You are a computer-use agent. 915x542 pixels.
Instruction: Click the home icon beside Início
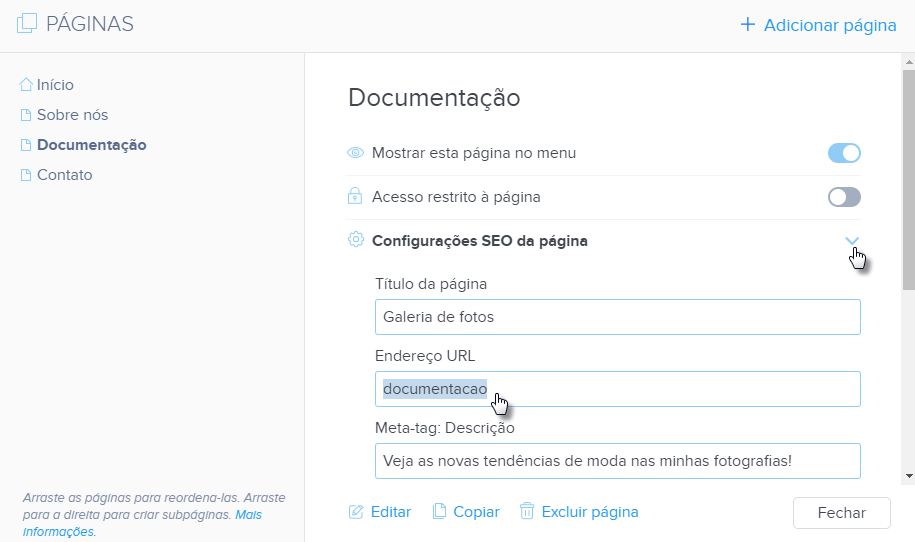pyautogui.click(x=26, y=85)
